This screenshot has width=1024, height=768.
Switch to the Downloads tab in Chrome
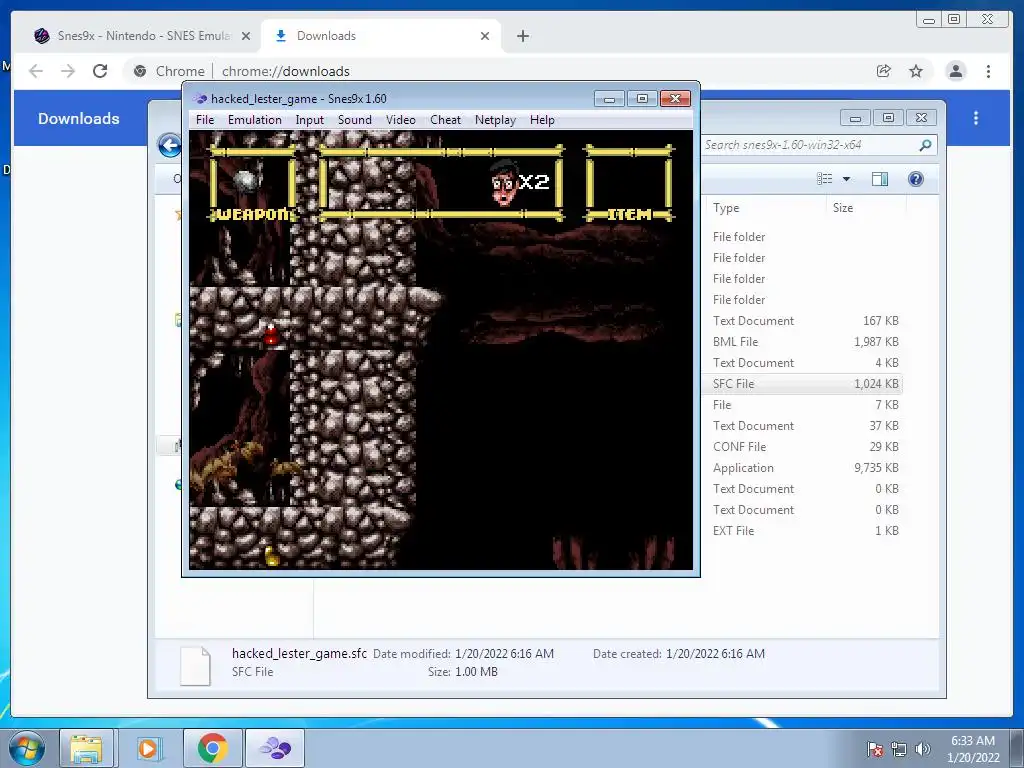coord(381,36)
